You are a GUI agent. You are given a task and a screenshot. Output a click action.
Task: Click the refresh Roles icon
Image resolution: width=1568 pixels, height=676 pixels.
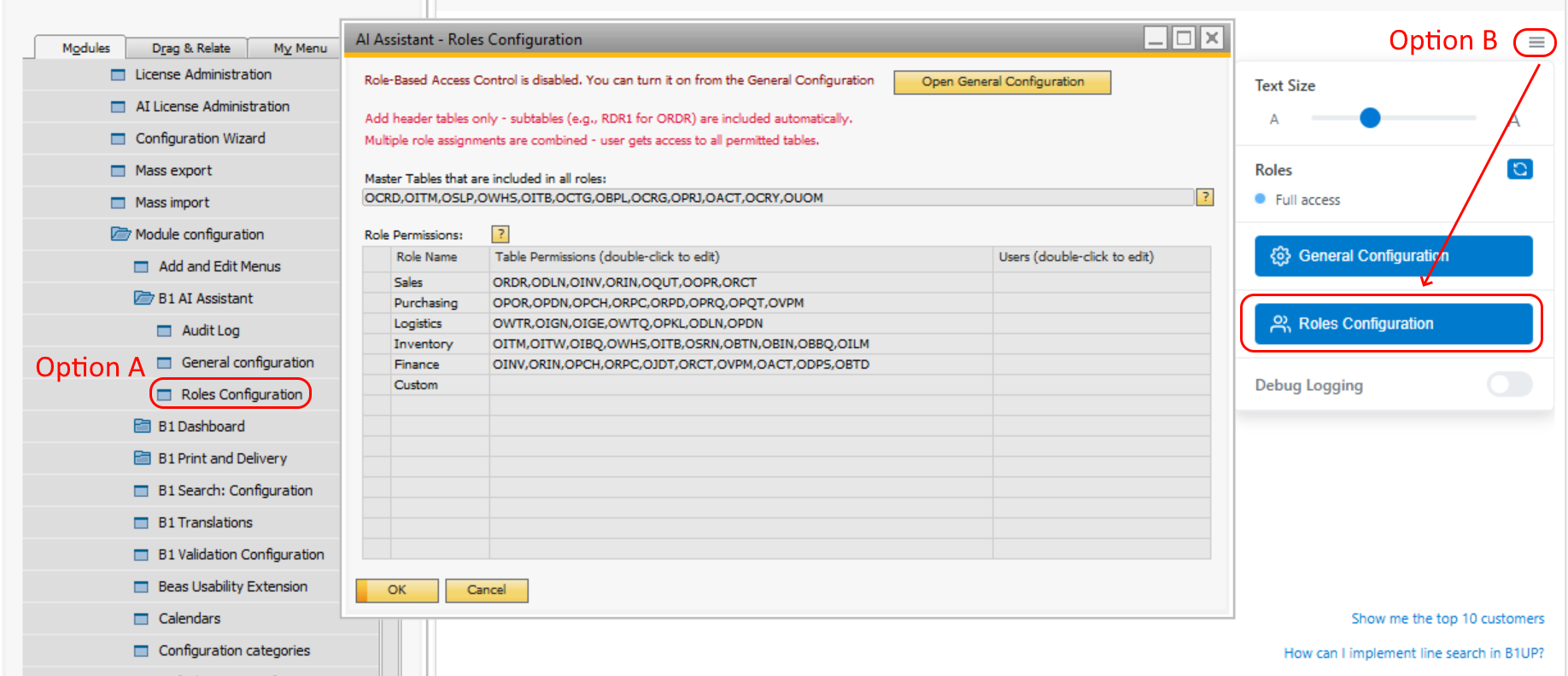tap(1519, 169)
